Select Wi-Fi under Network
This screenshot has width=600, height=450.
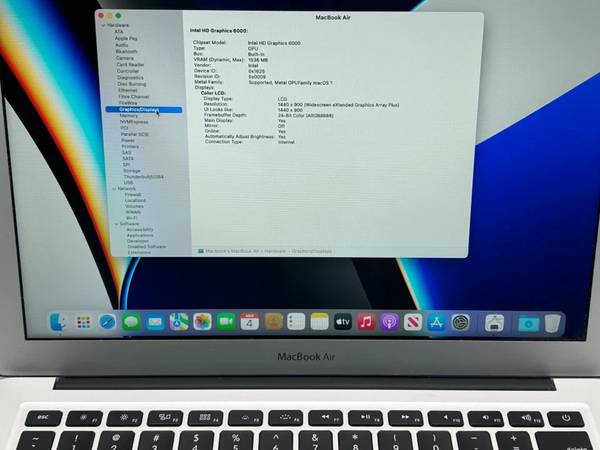tap(132, 217)
